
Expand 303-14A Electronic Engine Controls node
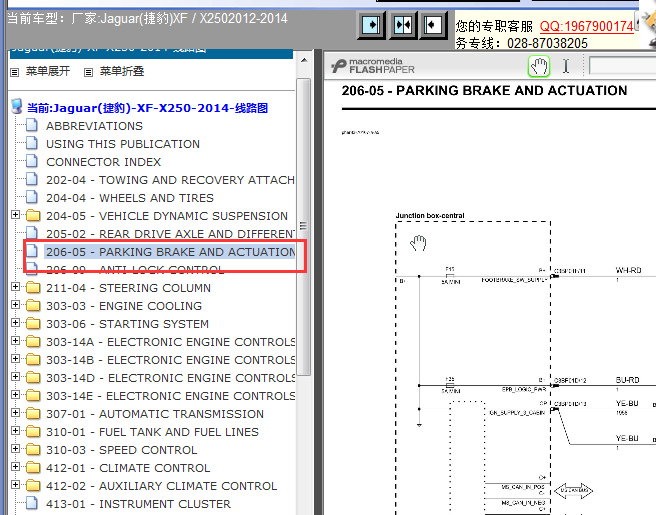coord(15,341)
